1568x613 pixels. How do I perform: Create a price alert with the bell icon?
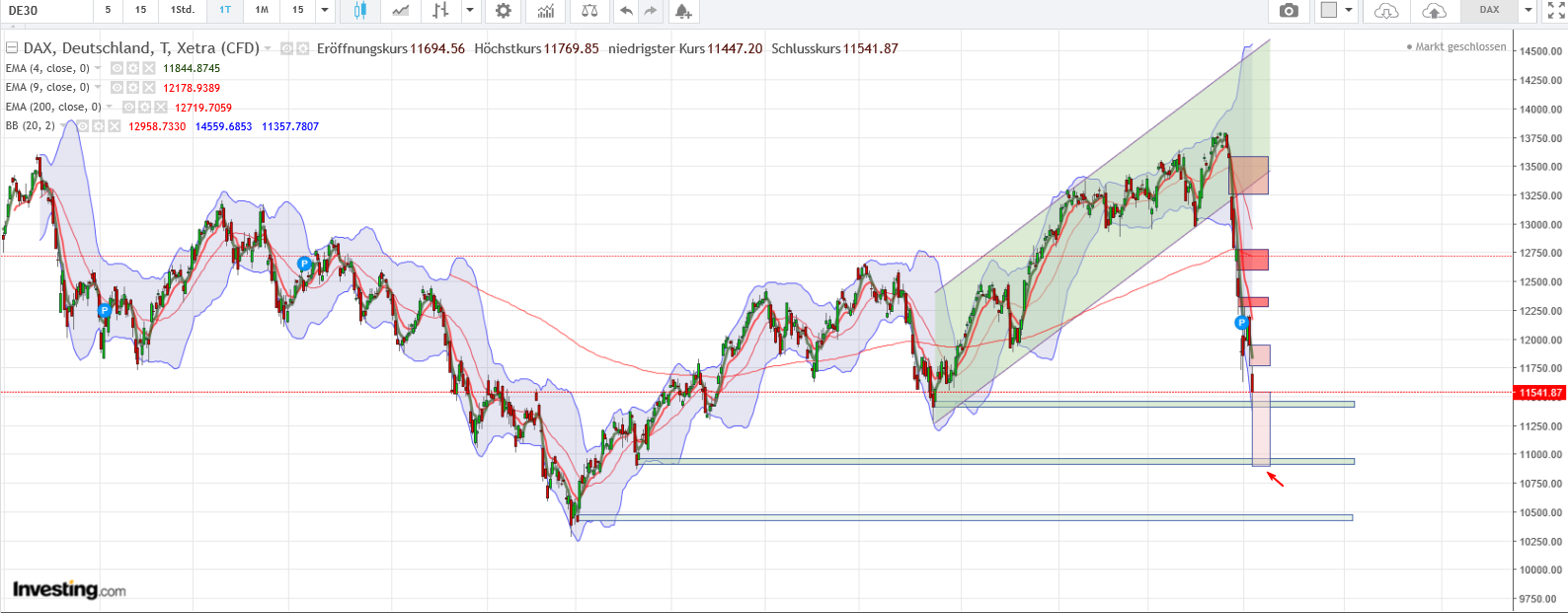(x=682, y=11)
